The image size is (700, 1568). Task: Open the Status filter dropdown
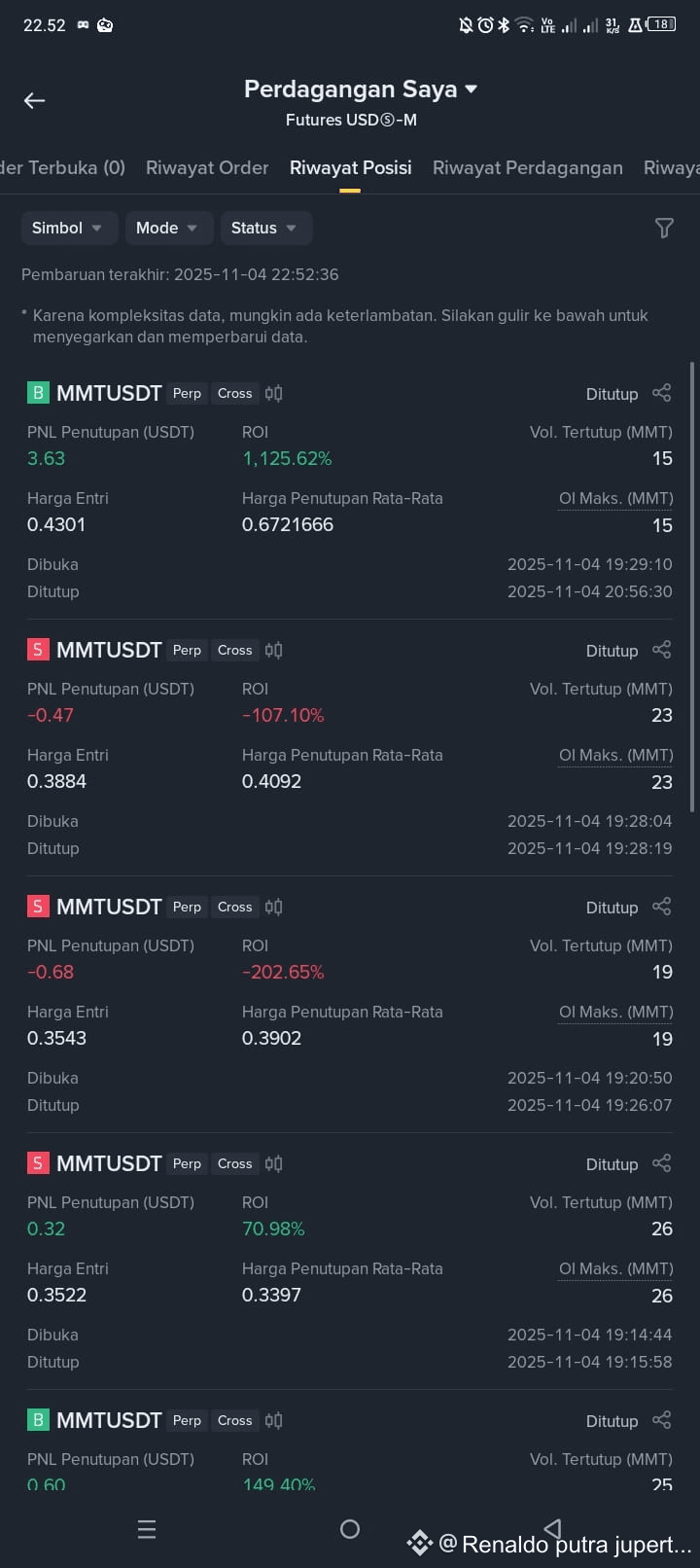tap(266, 228)
